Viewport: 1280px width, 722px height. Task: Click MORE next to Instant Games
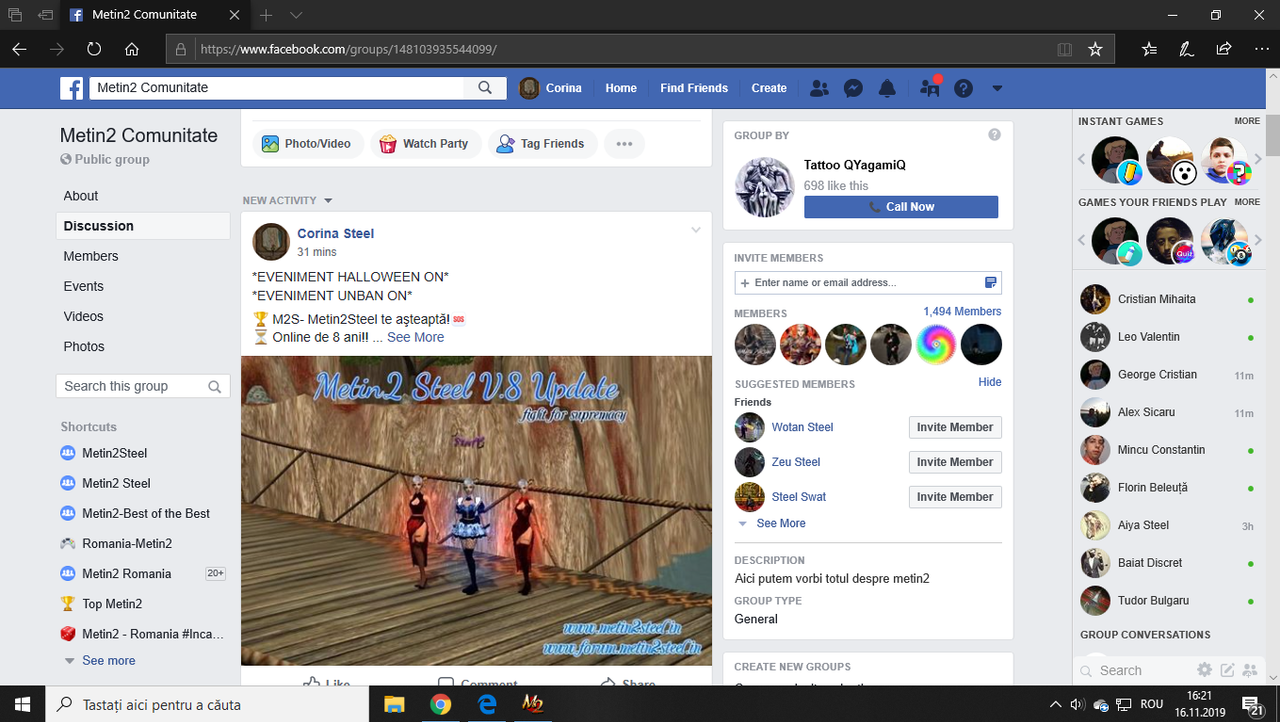(1247, 121)
